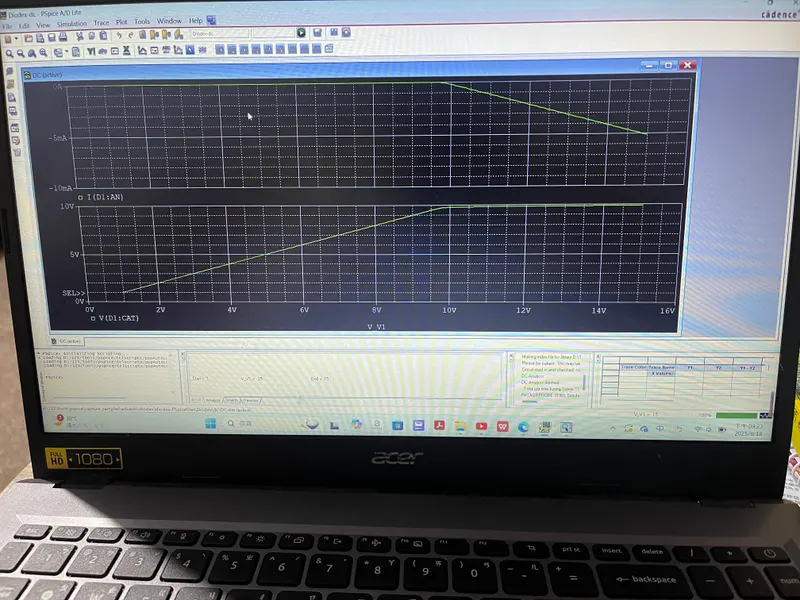Click the Zoom Out magnifier icon
The width and height of the screenshot is (800, 600).
click(x=20, y=53)
